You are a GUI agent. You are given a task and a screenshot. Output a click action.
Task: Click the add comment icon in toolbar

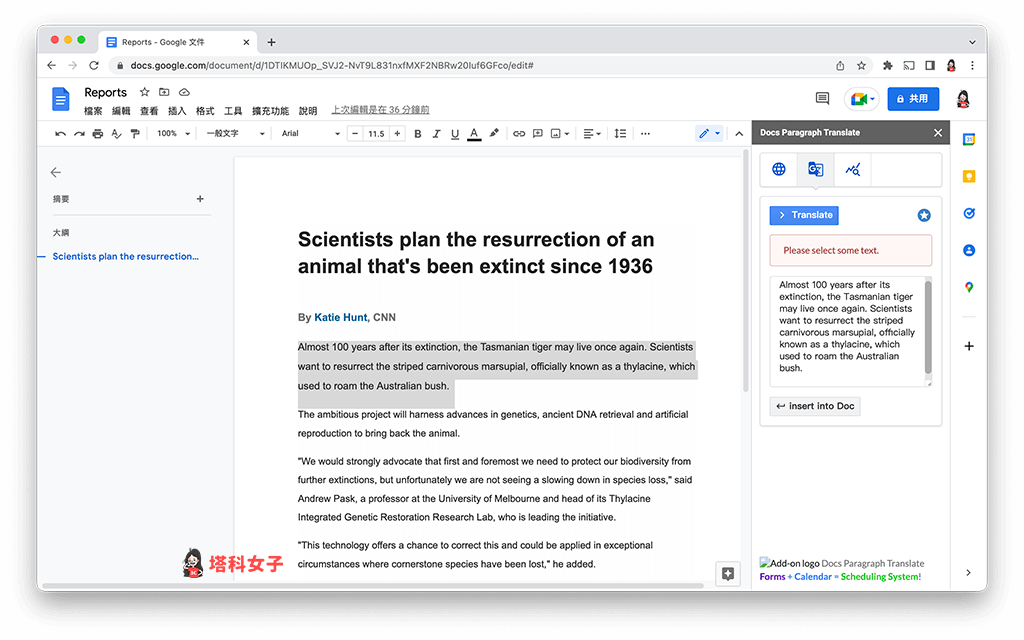(x=537, y=134)
